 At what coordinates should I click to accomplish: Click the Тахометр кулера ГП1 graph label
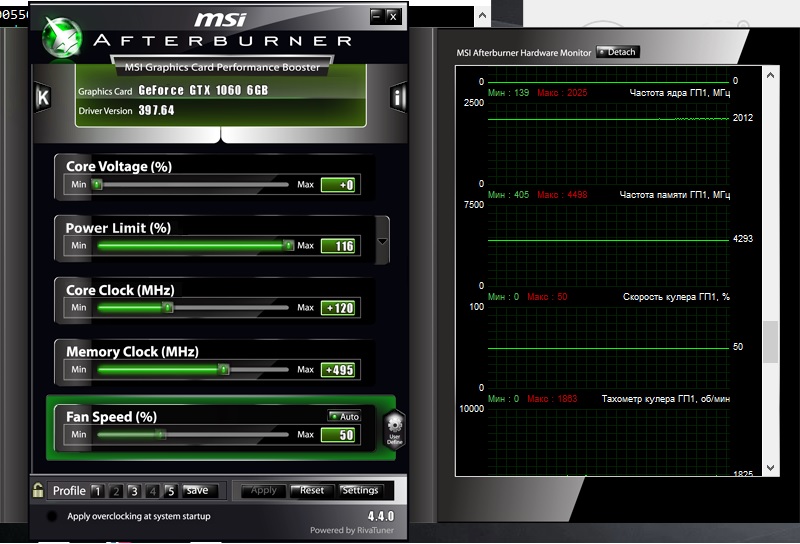pos(665,399)
